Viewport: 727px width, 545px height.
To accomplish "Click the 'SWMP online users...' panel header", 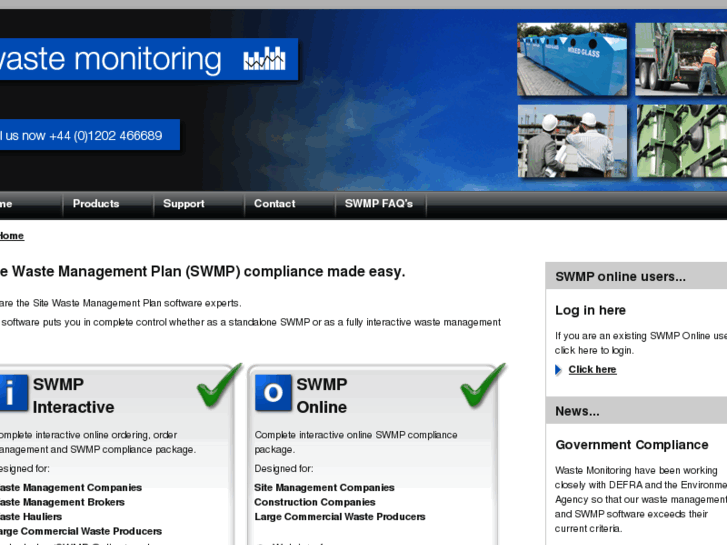I will (x=636, y=276).
